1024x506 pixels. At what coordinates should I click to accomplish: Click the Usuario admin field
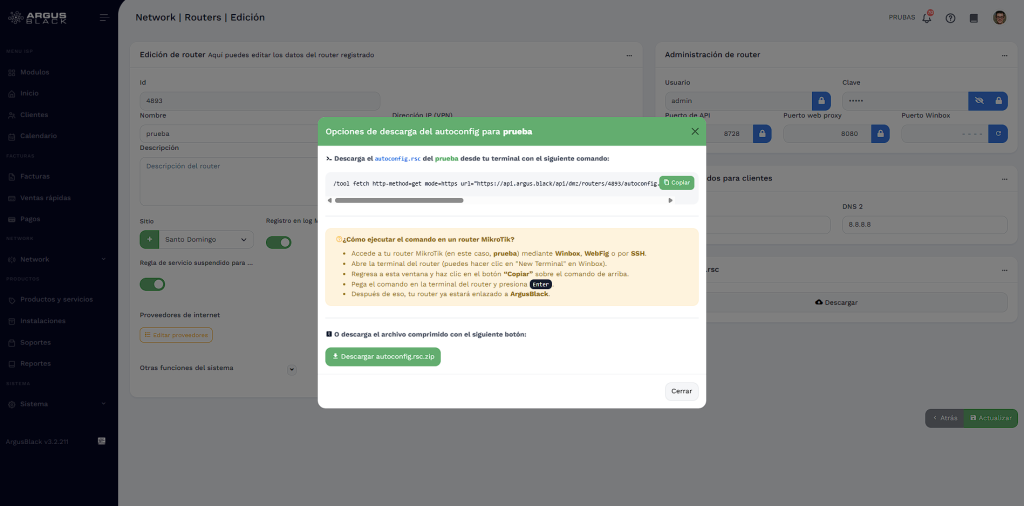point(738,101)
